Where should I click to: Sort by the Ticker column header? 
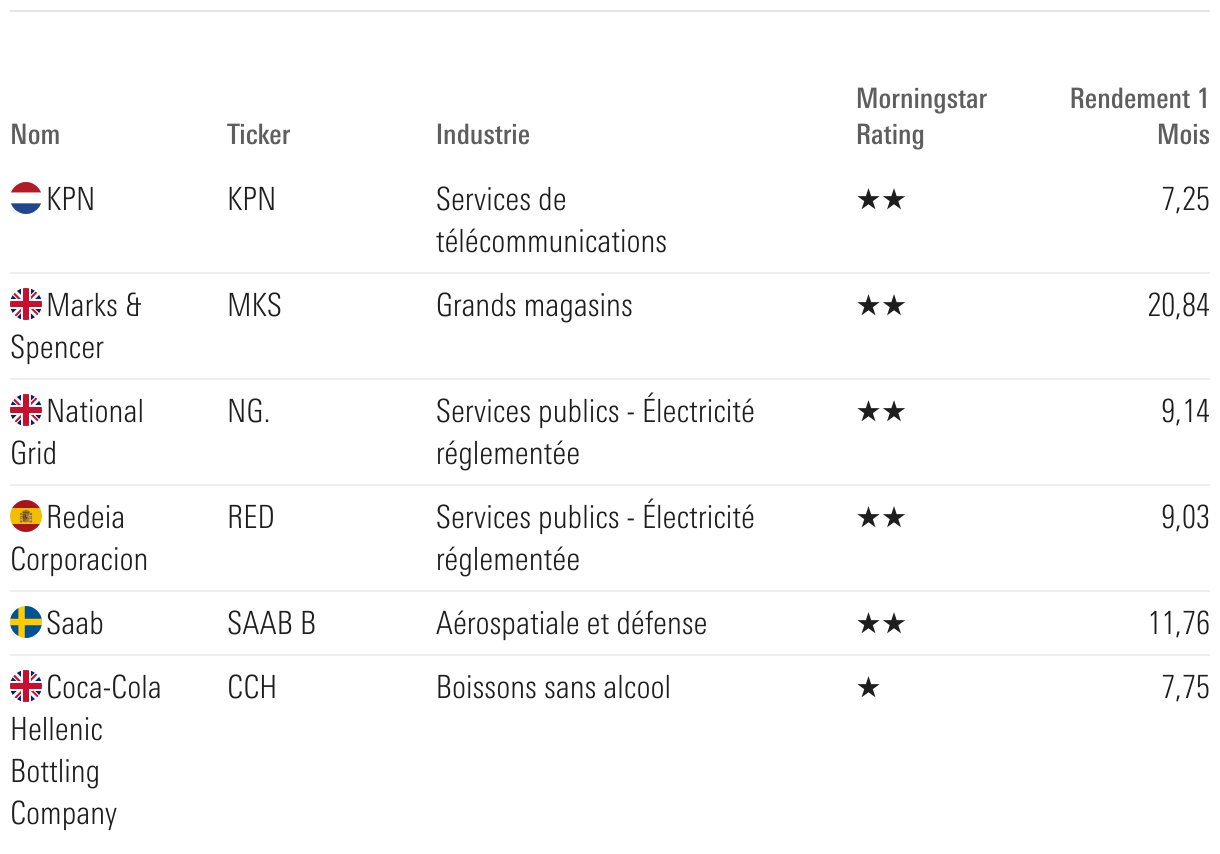[258, 134]
